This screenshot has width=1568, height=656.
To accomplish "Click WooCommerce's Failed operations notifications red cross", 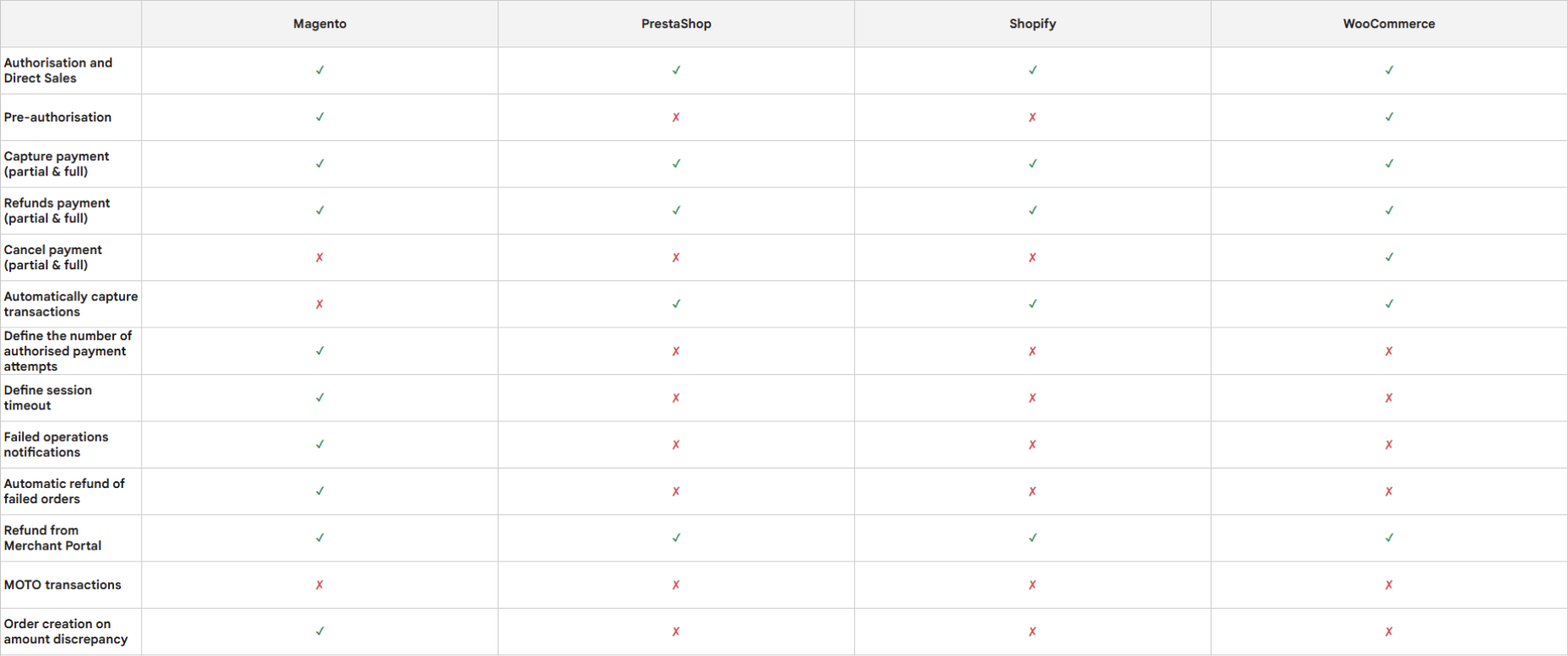I will coord(1389,445).
